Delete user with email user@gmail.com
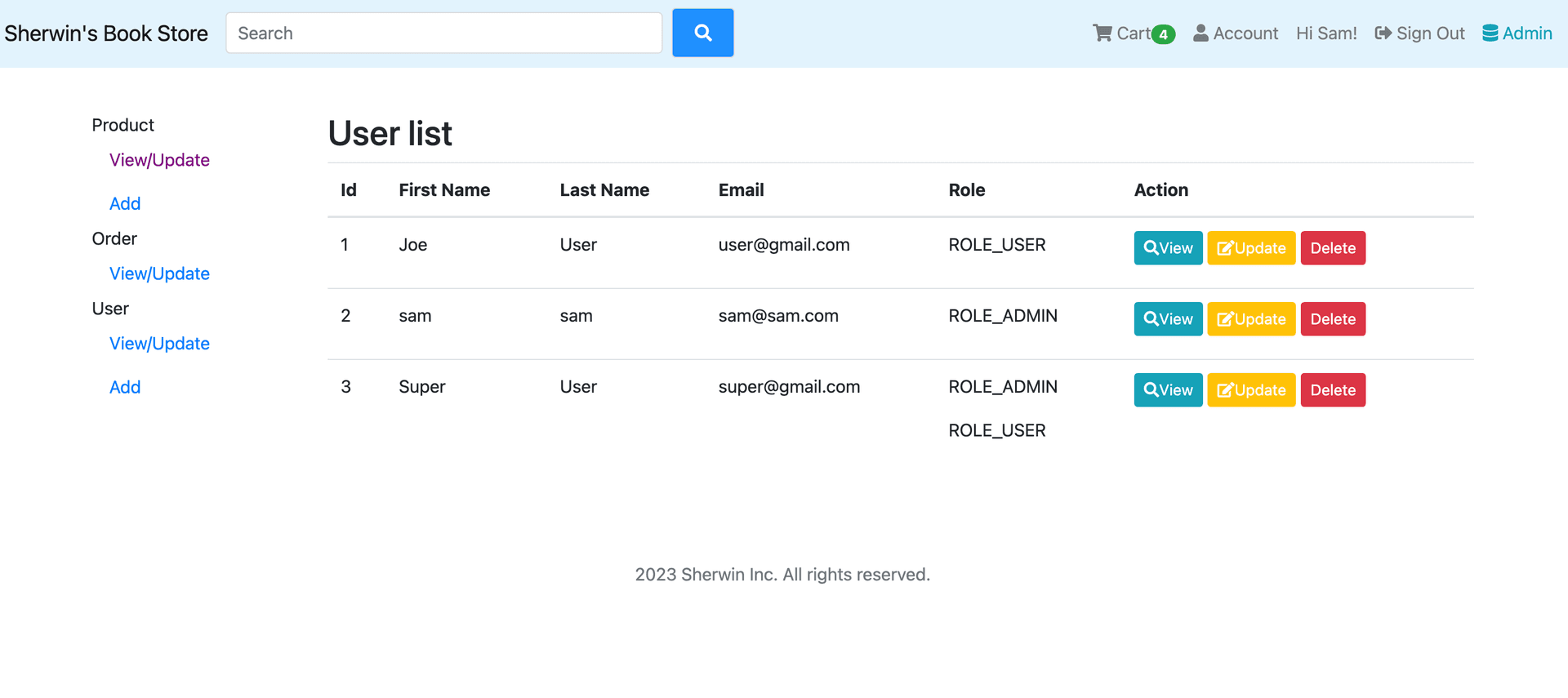This screenshot has width=1568, height=698. [x=1333, y=248]
